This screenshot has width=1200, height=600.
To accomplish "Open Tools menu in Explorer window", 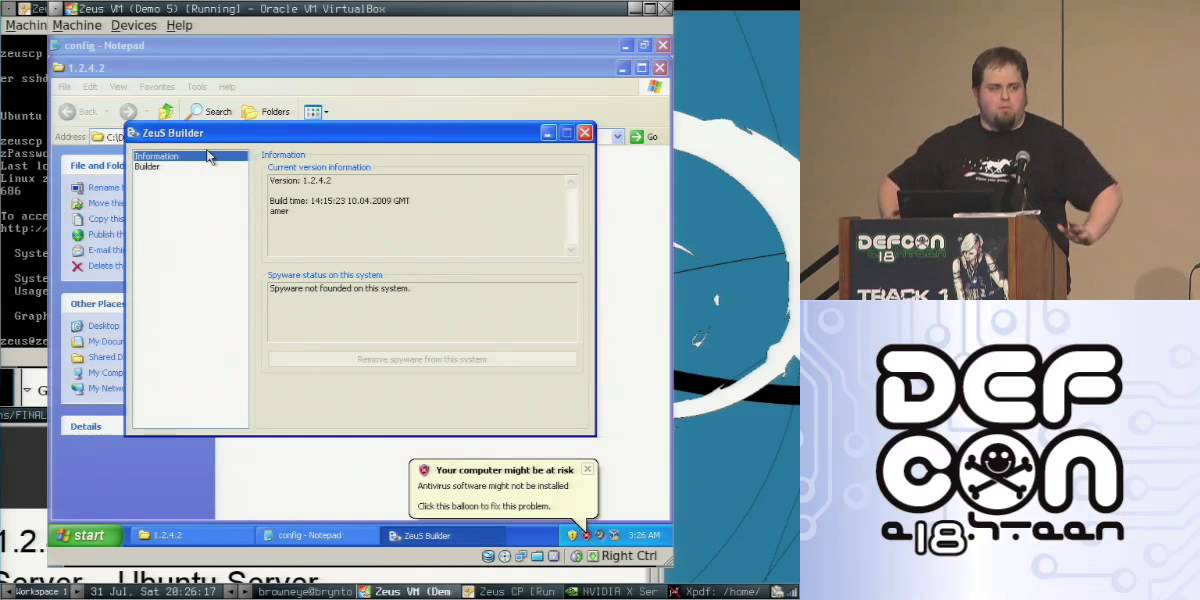I will 197,87.
